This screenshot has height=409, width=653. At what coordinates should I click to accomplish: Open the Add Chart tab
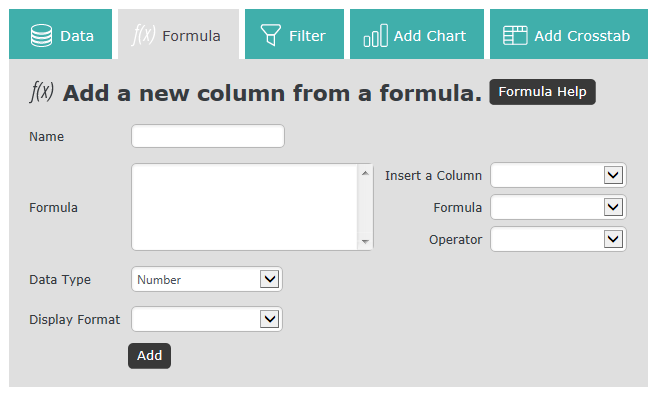pyautogui.click(x=417, y=34)
